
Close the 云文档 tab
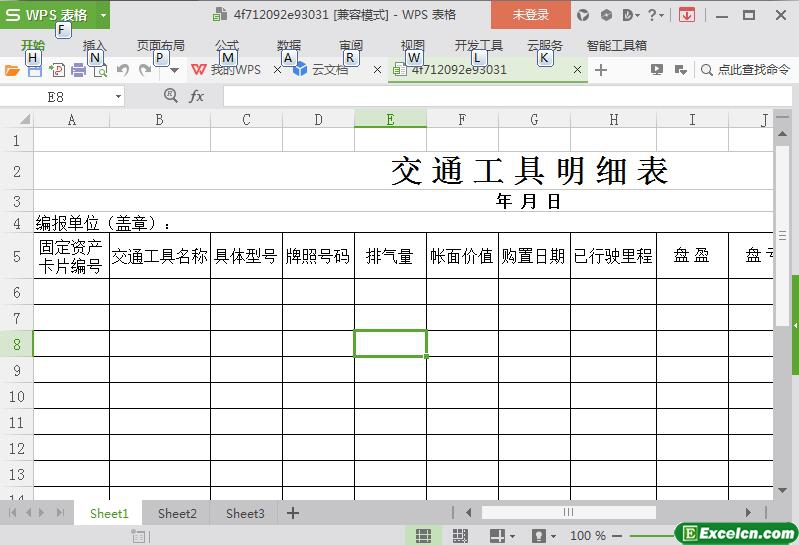tap(377, 70)
